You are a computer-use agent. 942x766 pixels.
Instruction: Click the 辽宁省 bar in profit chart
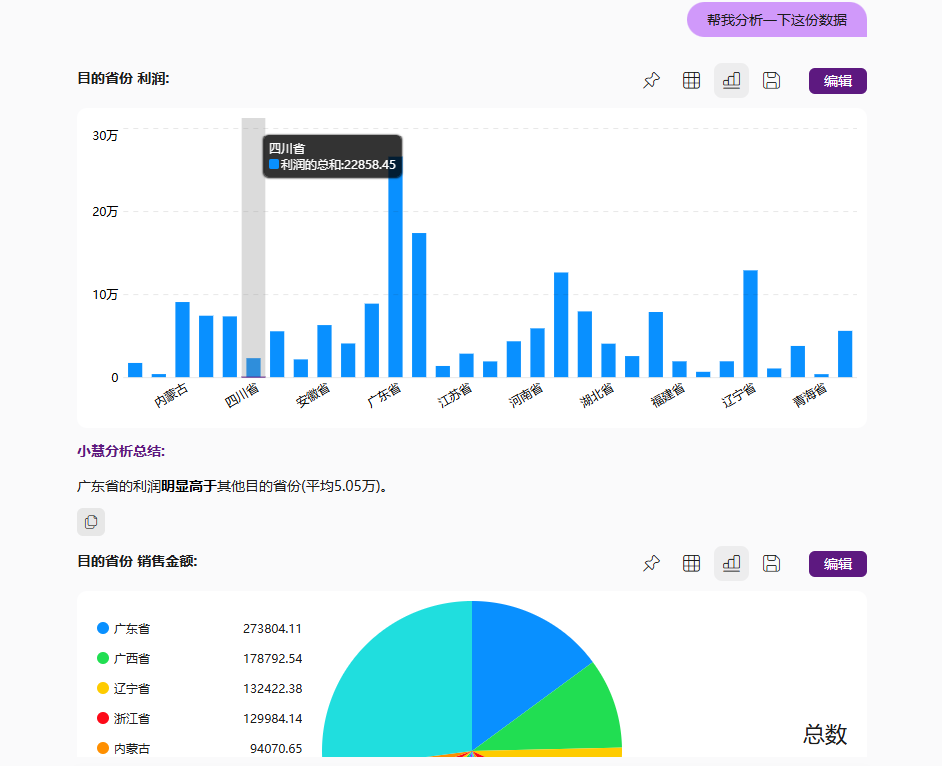click(x=750, y=324)
